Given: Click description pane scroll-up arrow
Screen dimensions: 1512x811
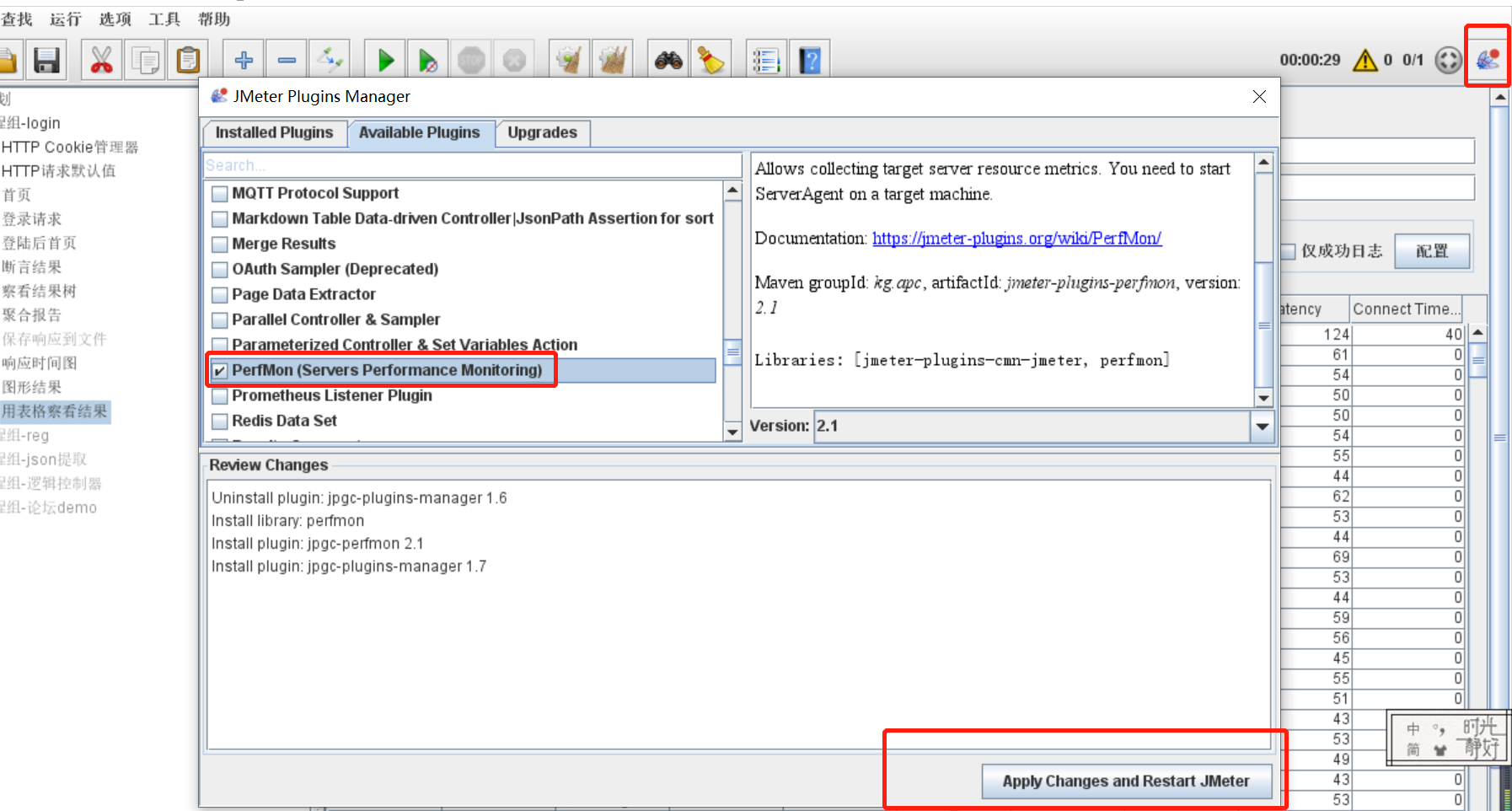Looking at the screenshot, I should 1263,162.
